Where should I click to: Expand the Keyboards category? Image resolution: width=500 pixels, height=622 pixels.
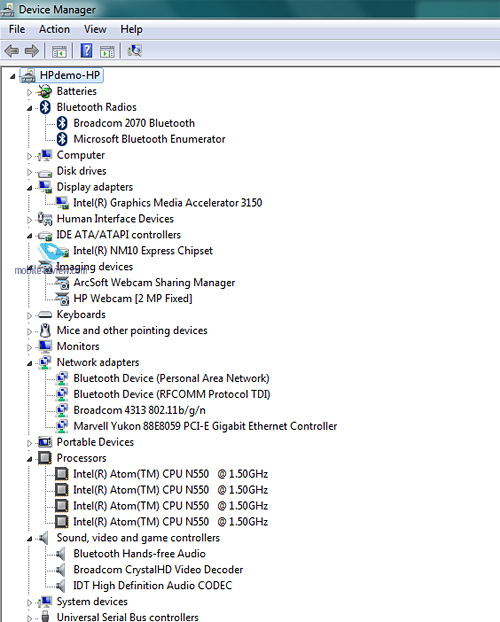29,316
